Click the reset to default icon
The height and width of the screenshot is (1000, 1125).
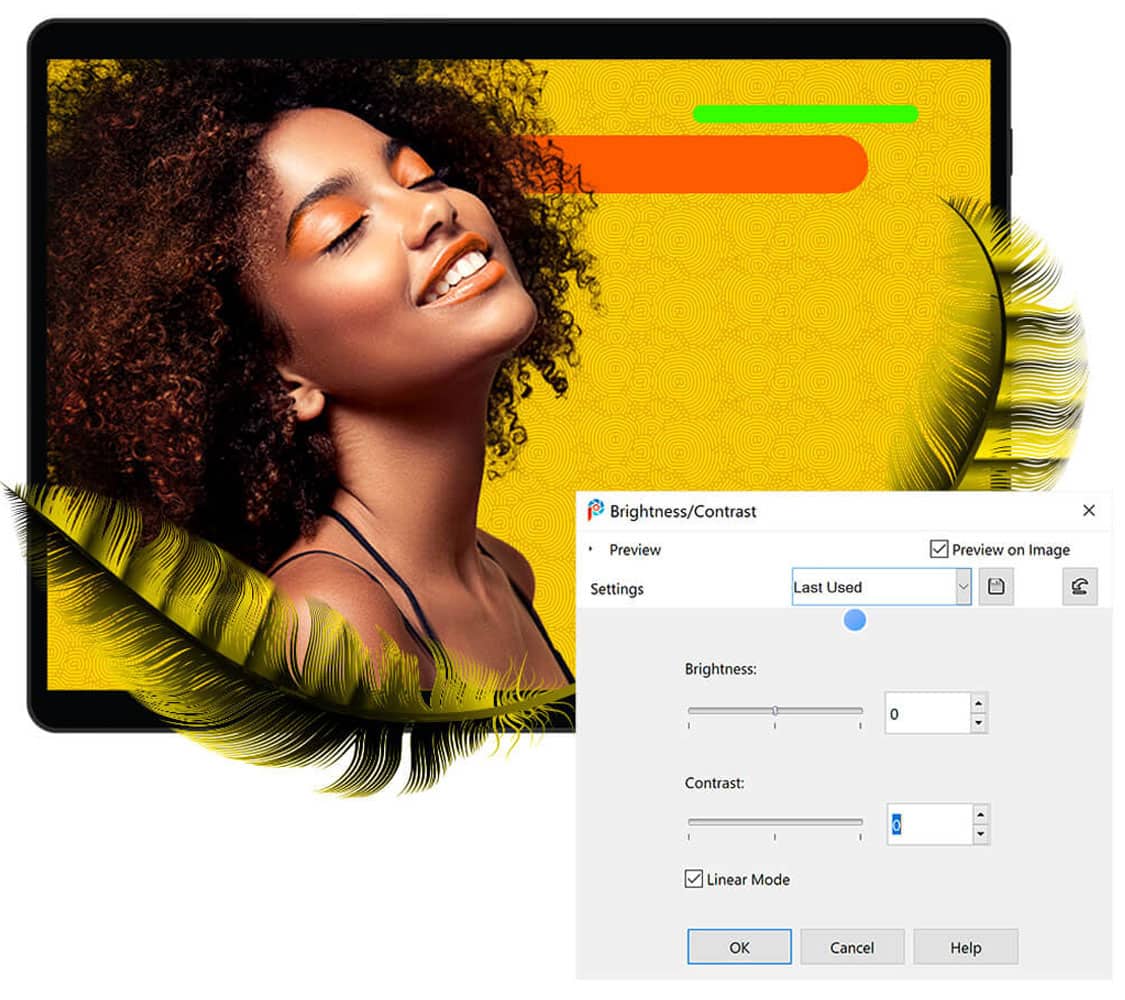pyautogui.click(x=1080, y=587)
